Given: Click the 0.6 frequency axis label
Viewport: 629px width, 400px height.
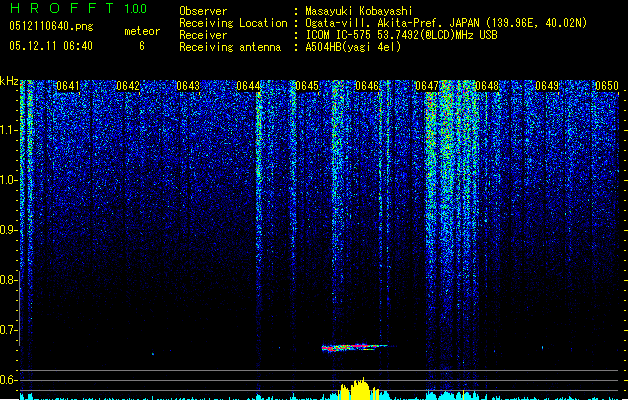Looking at the screenshot, I should point(9,380).
